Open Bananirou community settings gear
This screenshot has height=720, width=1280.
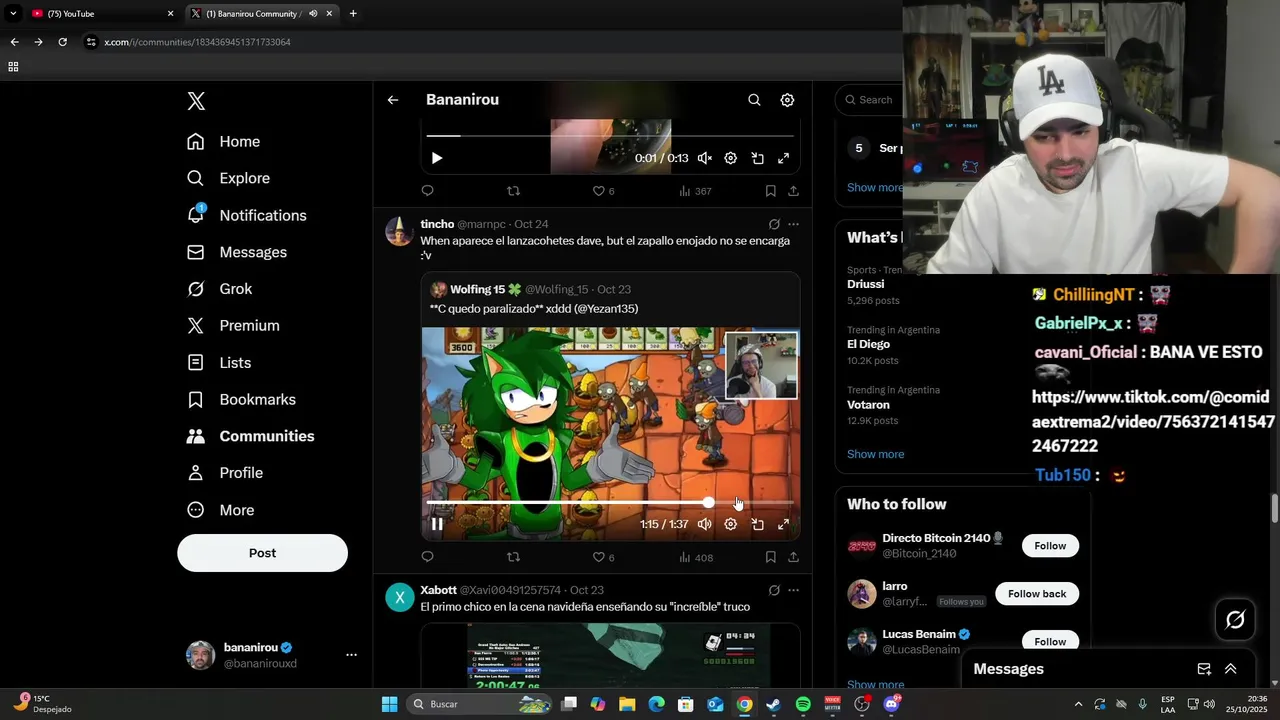point(787,100)
